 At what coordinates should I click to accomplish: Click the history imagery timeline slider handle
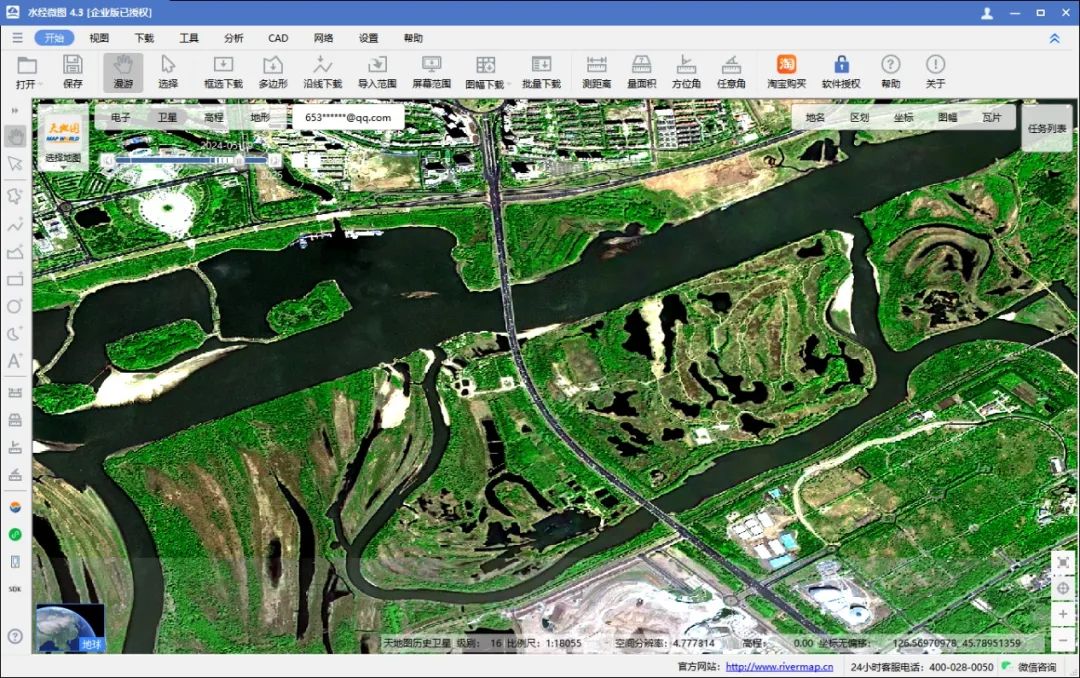coord(239,160)
